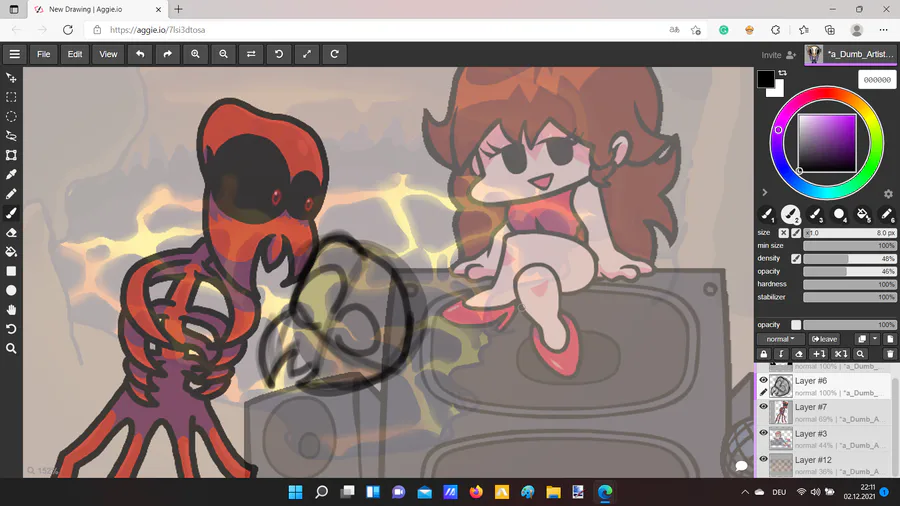The height and width of the screenshot is (506, 900).
Task: Open the hamburger main menu
Action: 14,54
